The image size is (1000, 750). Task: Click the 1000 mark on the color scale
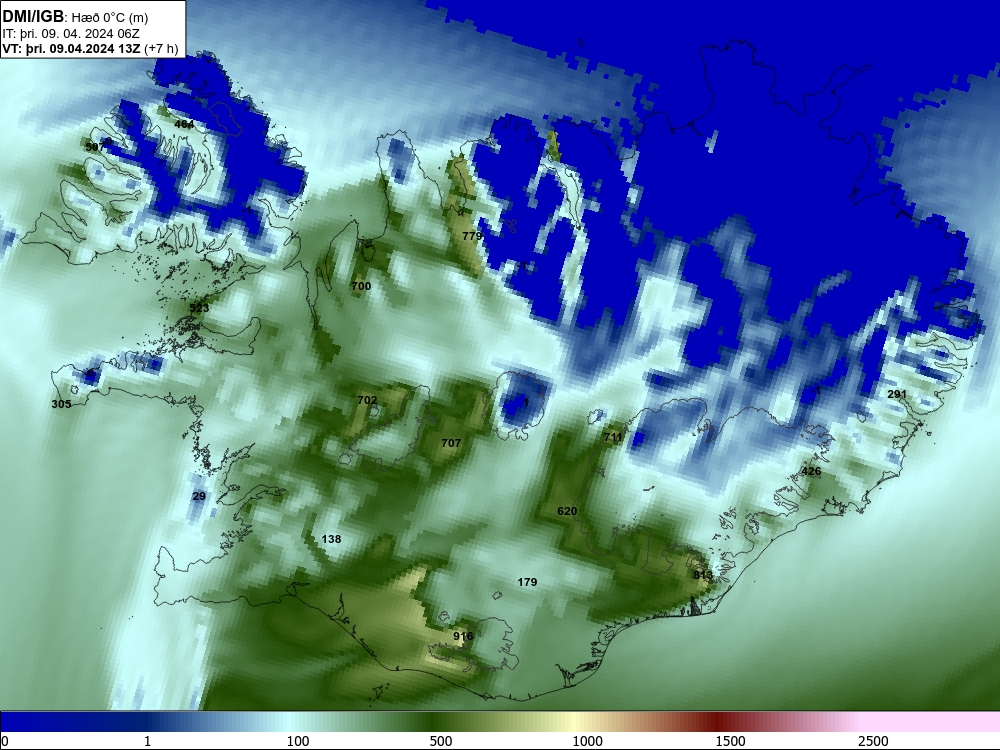[587, 741]
